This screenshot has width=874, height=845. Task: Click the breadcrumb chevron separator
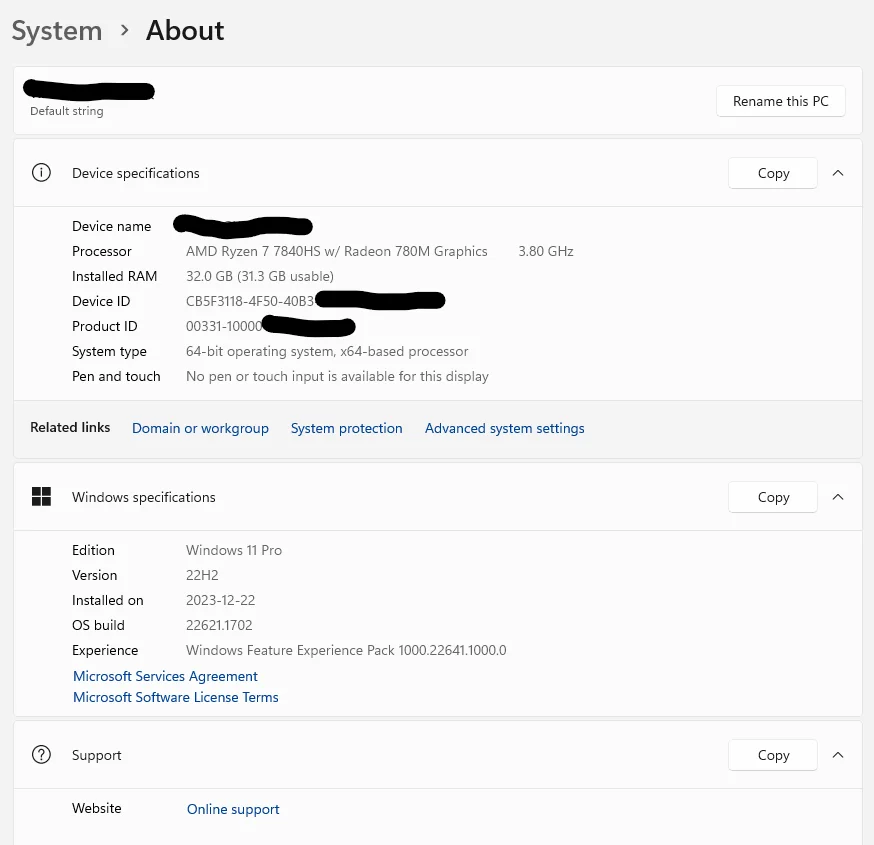pyautogui.click(x=124, y=30)
